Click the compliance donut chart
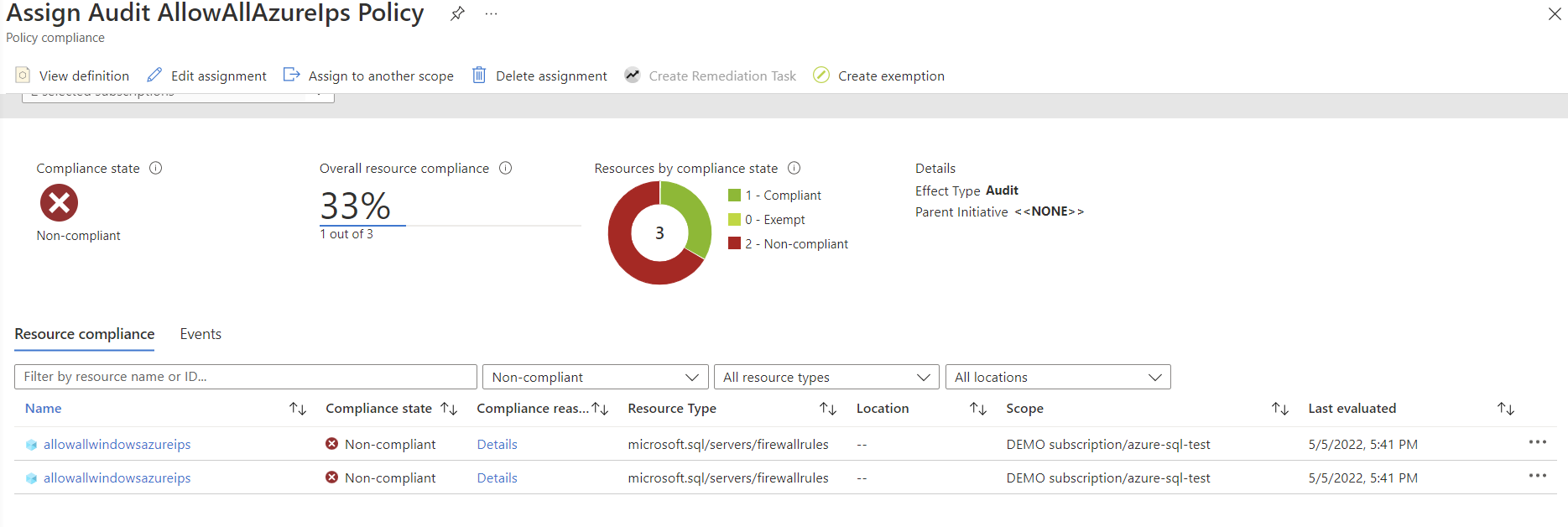The width and height of the screenshot is (1568, 527). click(659, 232)
